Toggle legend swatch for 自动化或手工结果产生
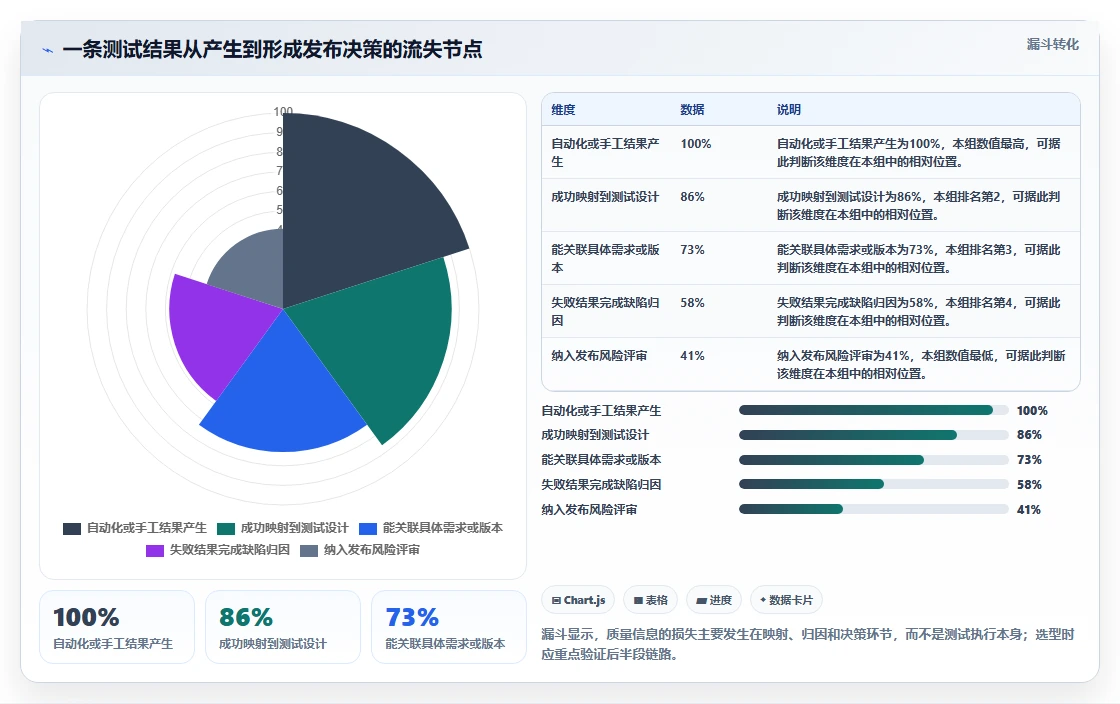Screen dimensions: 1120x704 click(x=71, y=528)
